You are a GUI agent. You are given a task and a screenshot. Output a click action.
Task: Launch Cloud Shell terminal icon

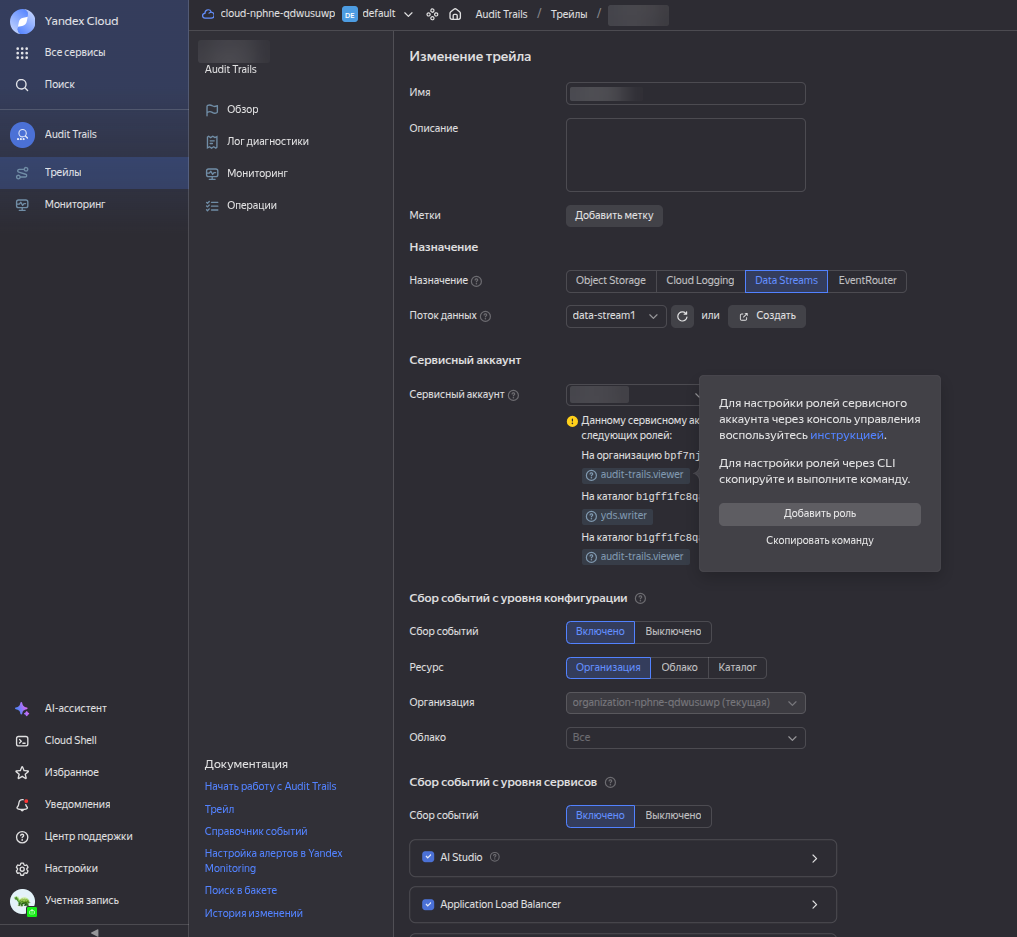coord(22,741)
